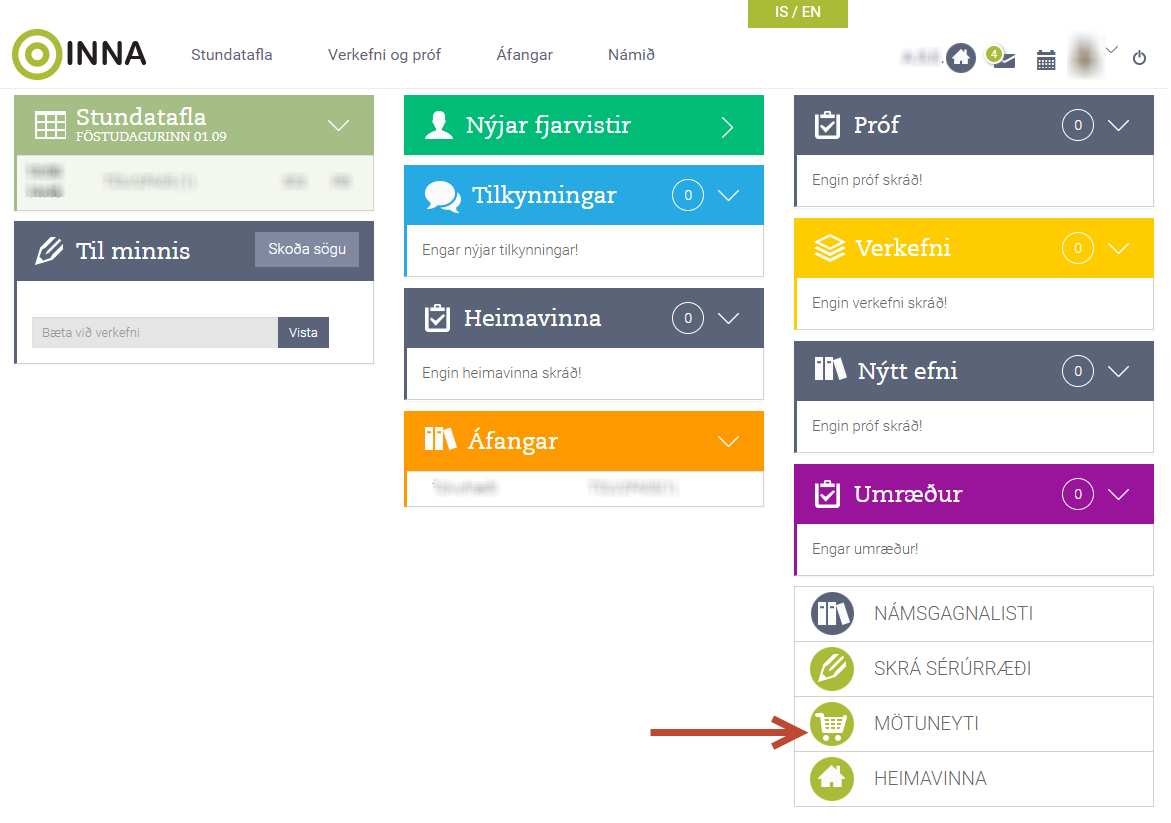Click the Heimavinna house icon in the bottom list
The image size is (1171, 823).
pyautogui.click(x=832, y=779)
